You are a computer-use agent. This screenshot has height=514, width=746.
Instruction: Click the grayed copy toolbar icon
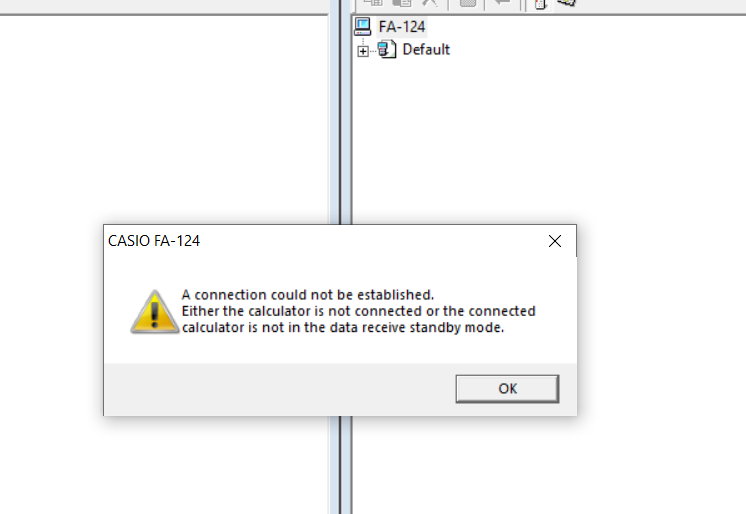tap(373, 3)
